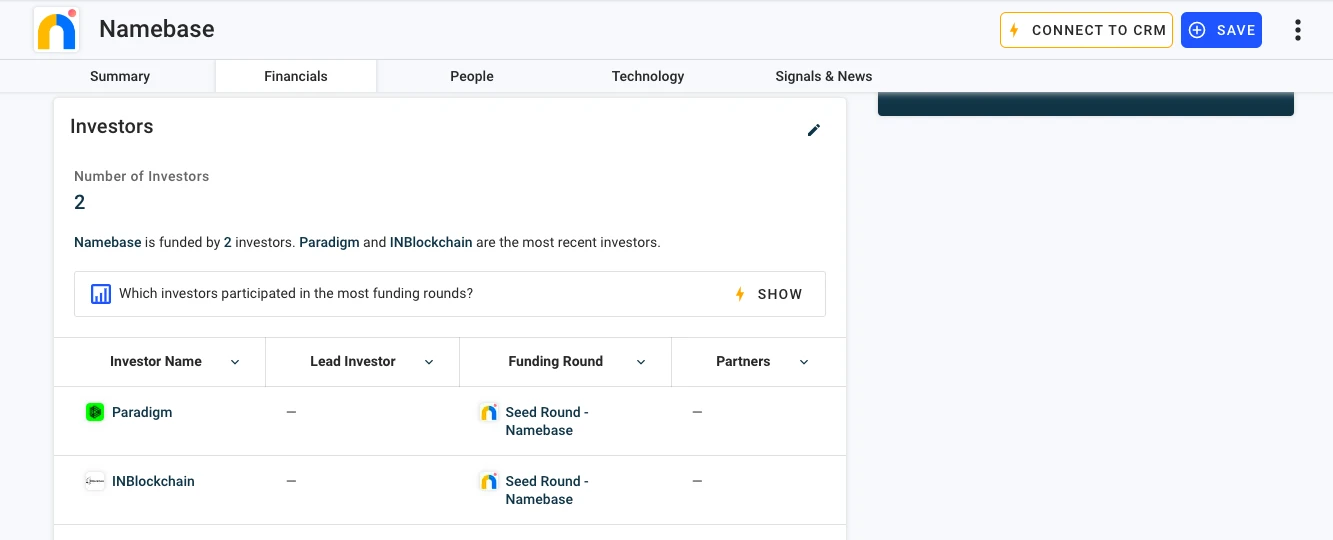The height and width of the screenshot is (540, 1333).
Task: Switch to the Summary tab
Action: click(x=120, y=76)
